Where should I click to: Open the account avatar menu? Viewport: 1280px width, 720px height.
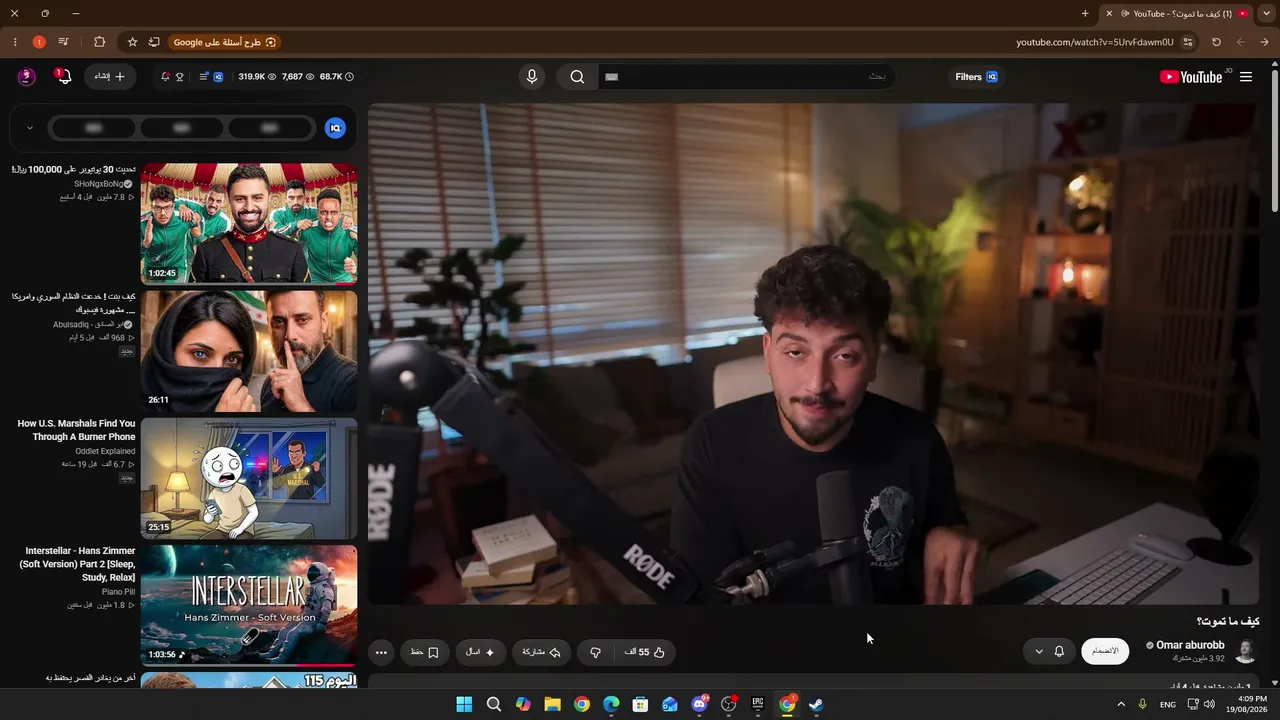pyautogui.click(x=27, y=77)
